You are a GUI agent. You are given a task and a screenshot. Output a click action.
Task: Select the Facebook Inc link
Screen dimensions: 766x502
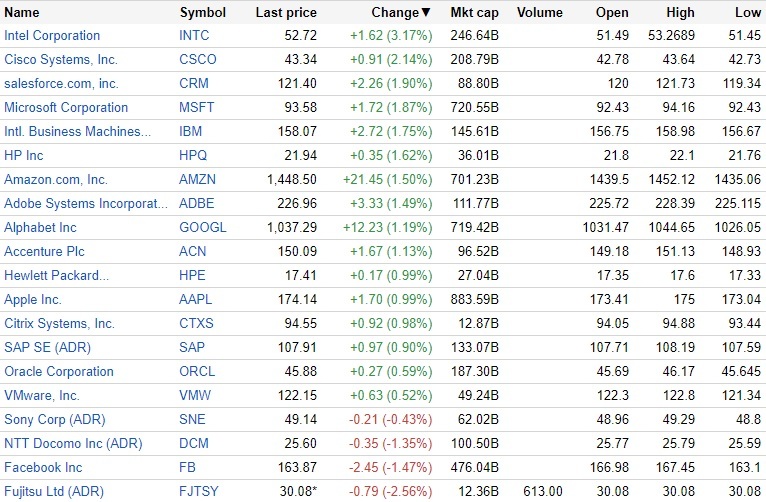click(x=41, y=468)
